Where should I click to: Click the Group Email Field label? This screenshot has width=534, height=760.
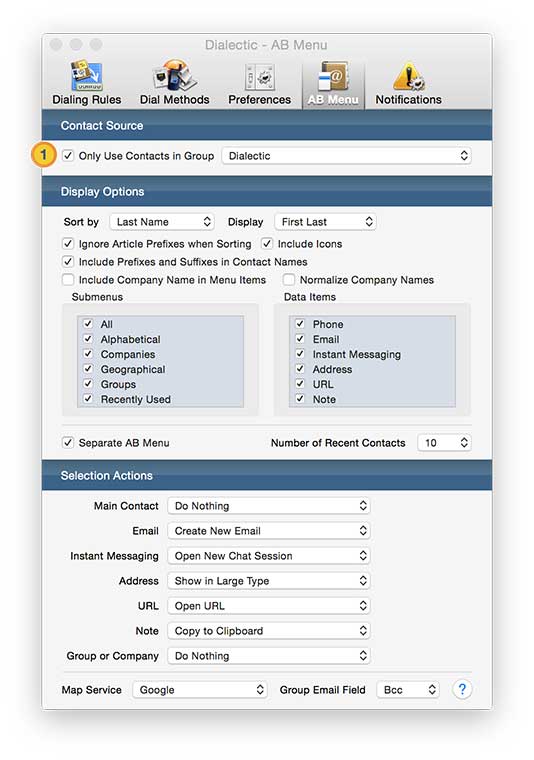pos(322,690)
